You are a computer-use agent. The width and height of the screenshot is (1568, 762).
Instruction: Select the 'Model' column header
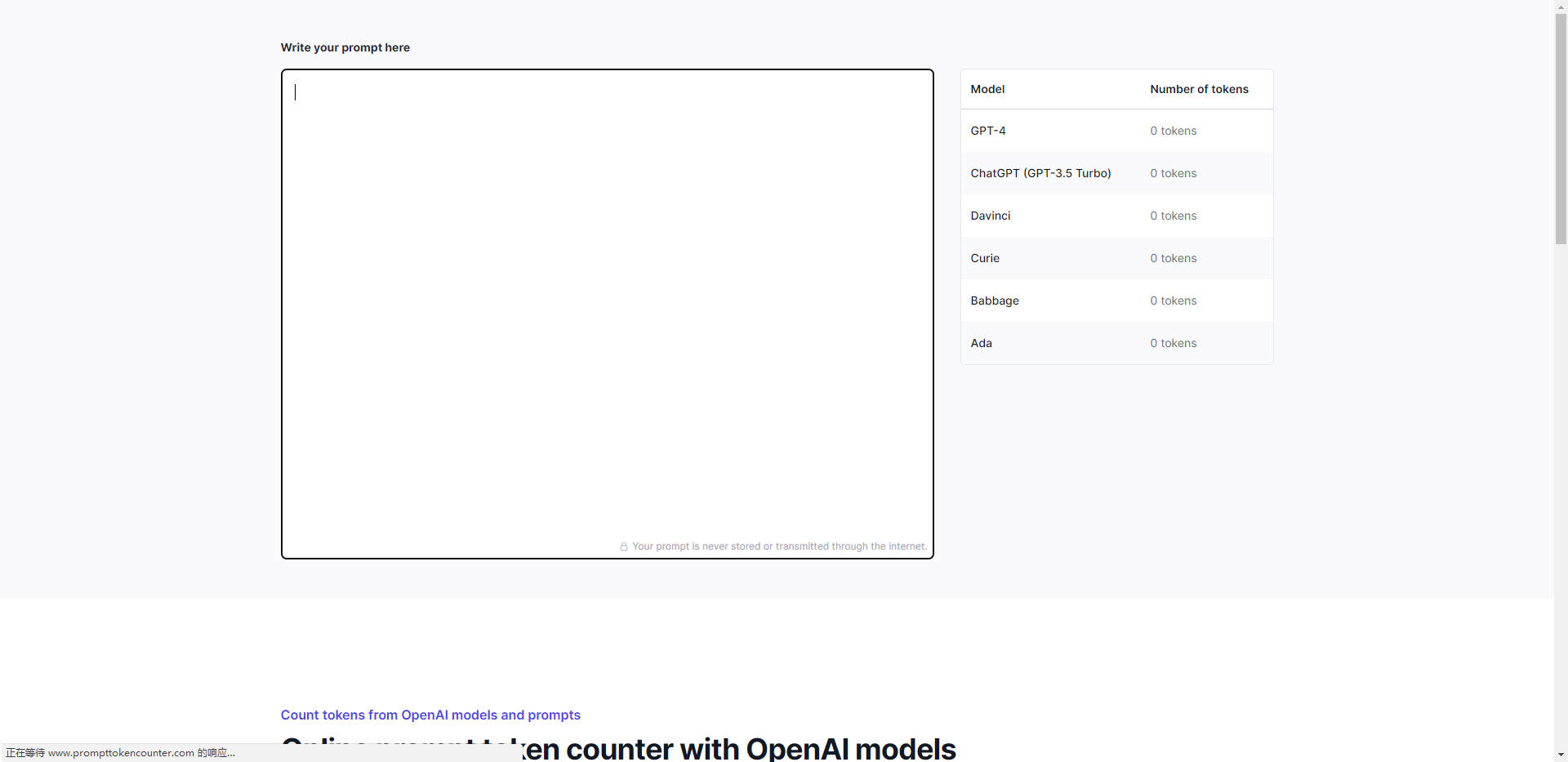987,89
